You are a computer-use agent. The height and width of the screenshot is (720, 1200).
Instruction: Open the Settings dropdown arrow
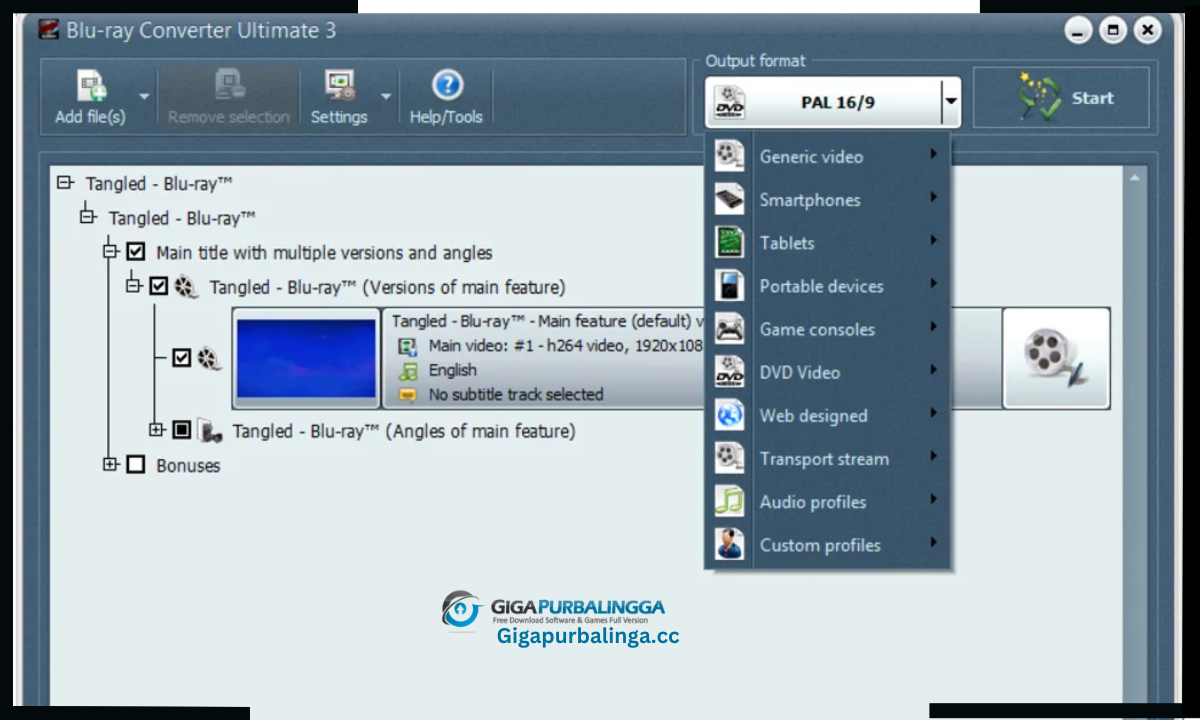pyautogui.click(x=386, y=97)
